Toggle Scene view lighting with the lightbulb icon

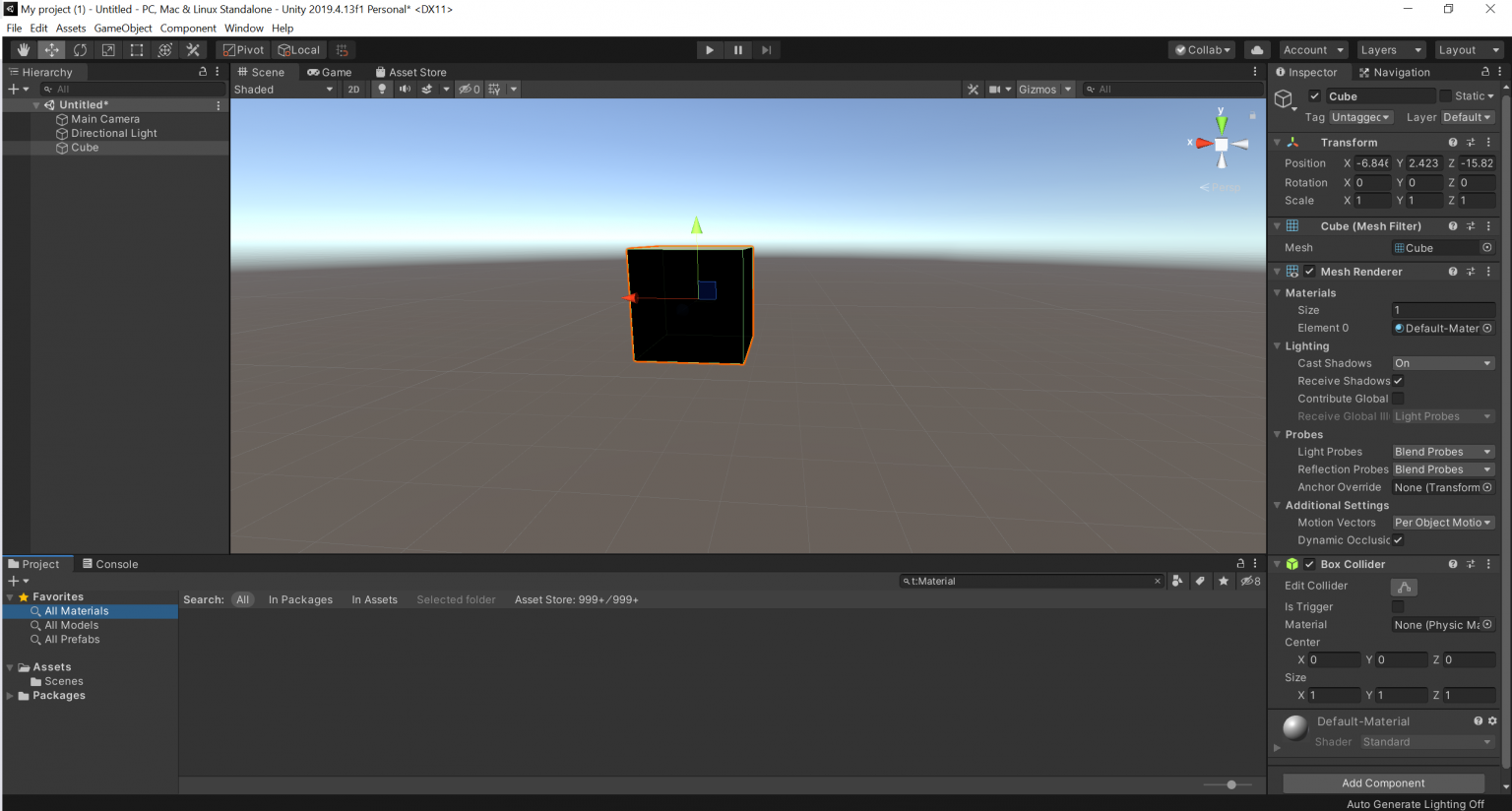382,89
